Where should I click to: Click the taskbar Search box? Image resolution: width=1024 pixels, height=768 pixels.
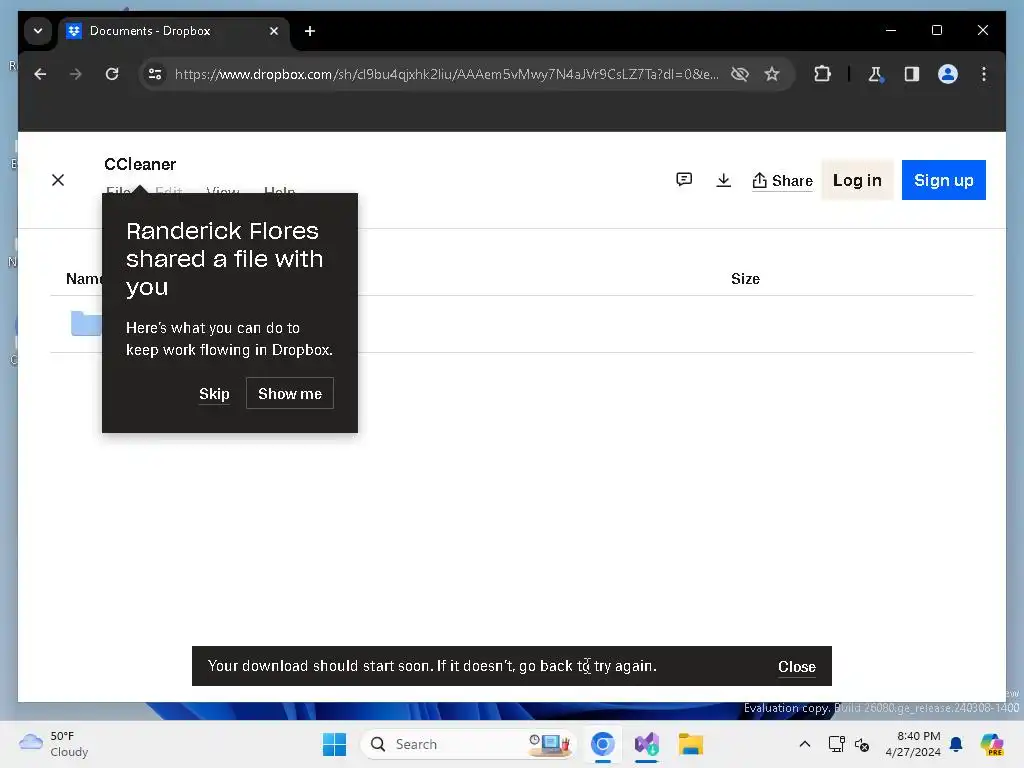468,744
